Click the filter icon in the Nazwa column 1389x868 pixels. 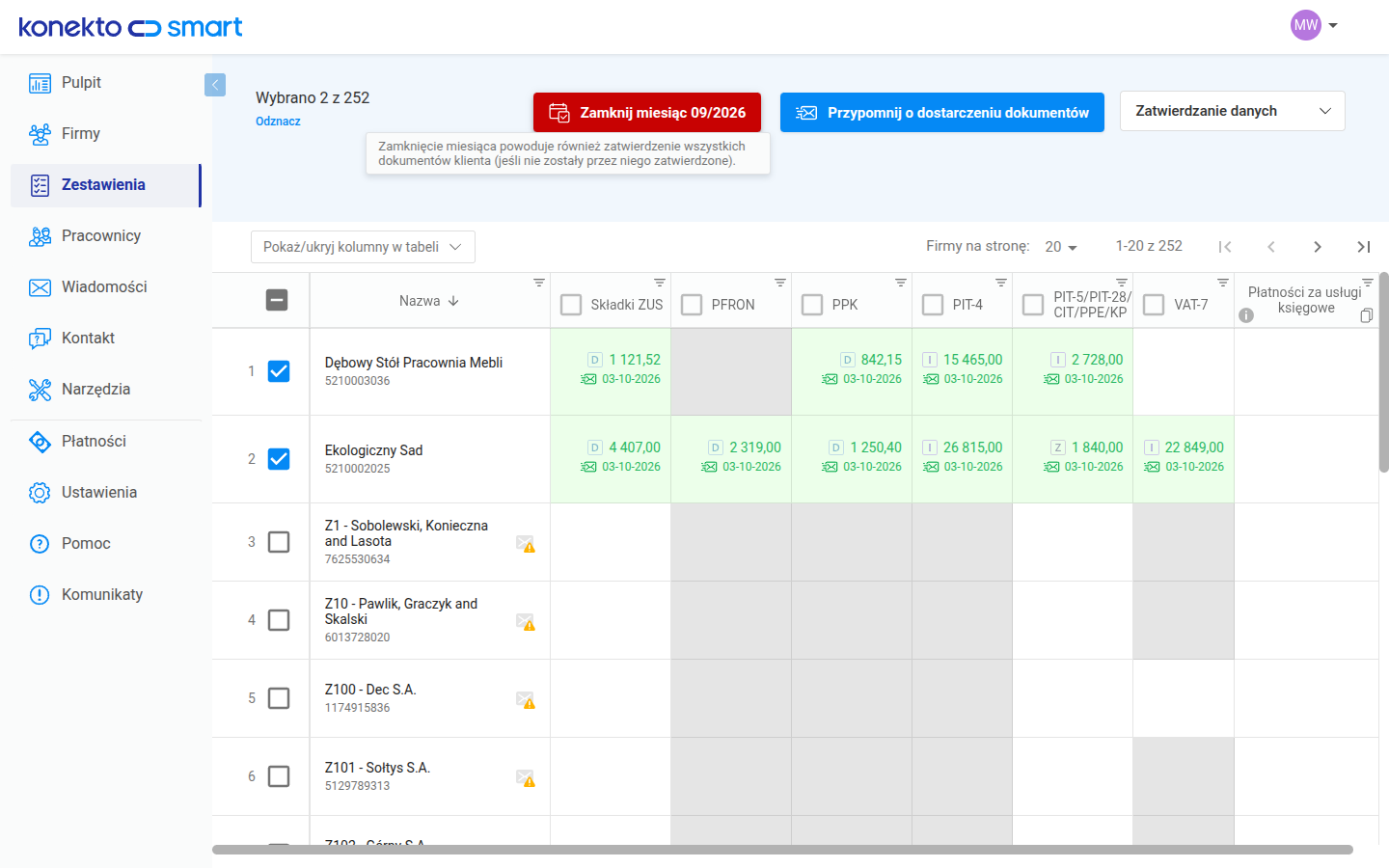[x=539, y=283]
